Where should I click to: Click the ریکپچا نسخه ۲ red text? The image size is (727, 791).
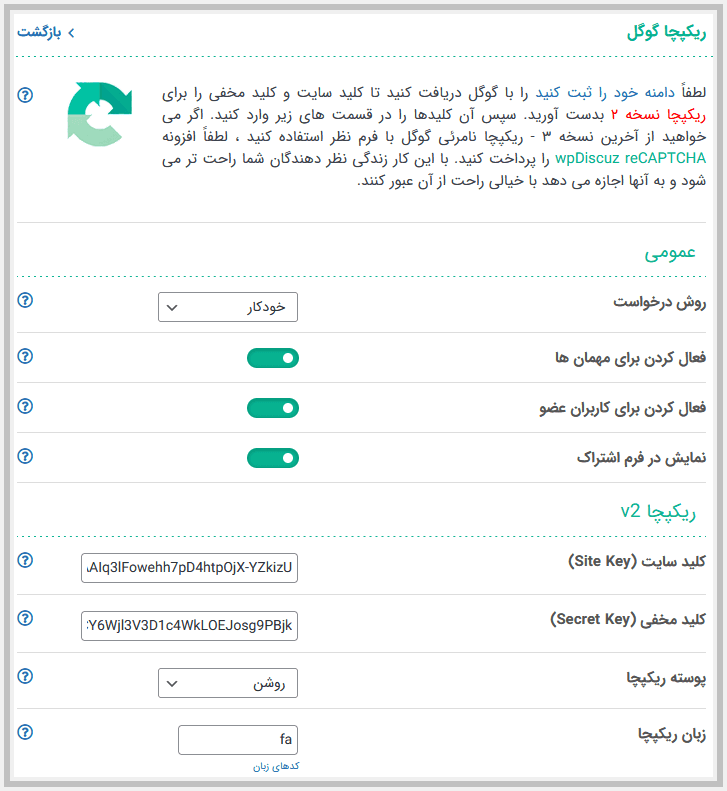(x=658, y=115)
